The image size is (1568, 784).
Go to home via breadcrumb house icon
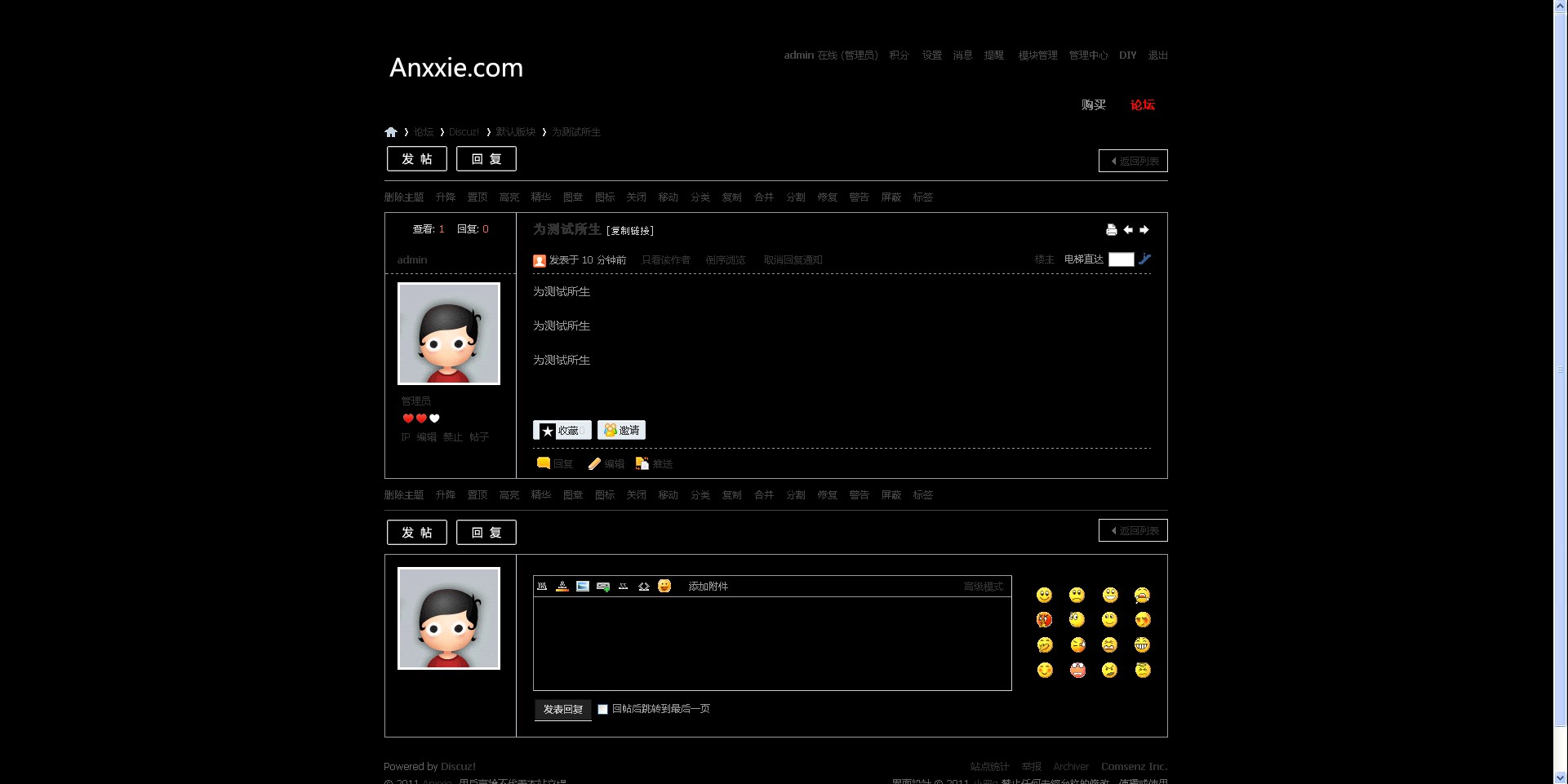(391, 132)
